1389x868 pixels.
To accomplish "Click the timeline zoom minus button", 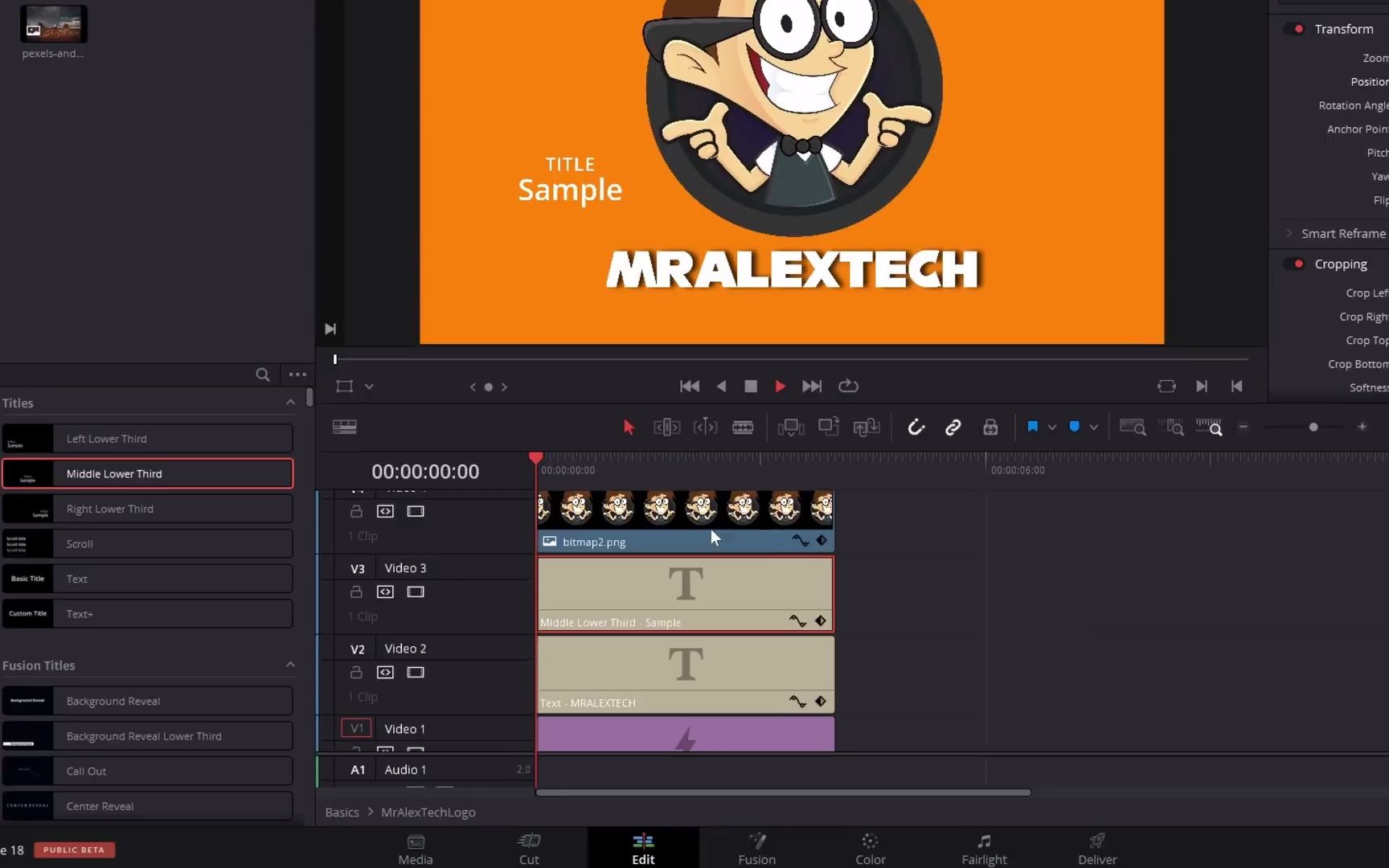I will tap(1243, 427).
